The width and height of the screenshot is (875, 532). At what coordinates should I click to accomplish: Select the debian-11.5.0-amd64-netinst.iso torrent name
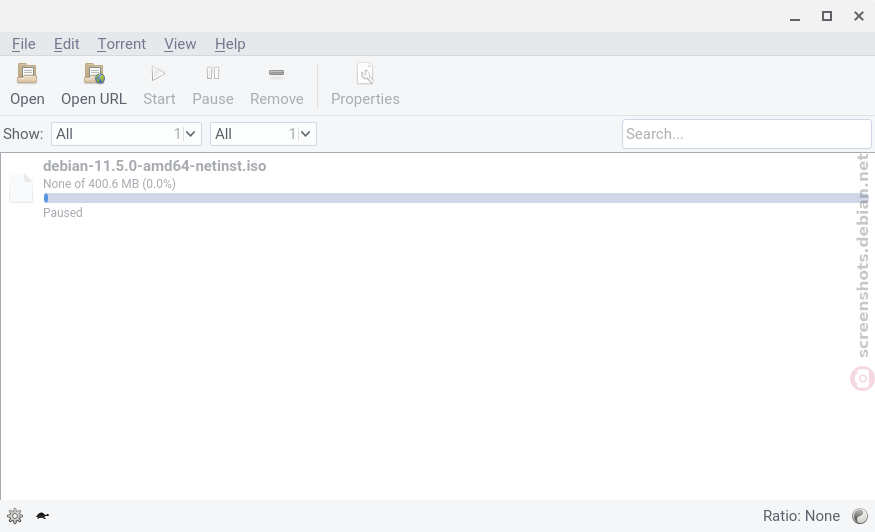pos(155,166)
